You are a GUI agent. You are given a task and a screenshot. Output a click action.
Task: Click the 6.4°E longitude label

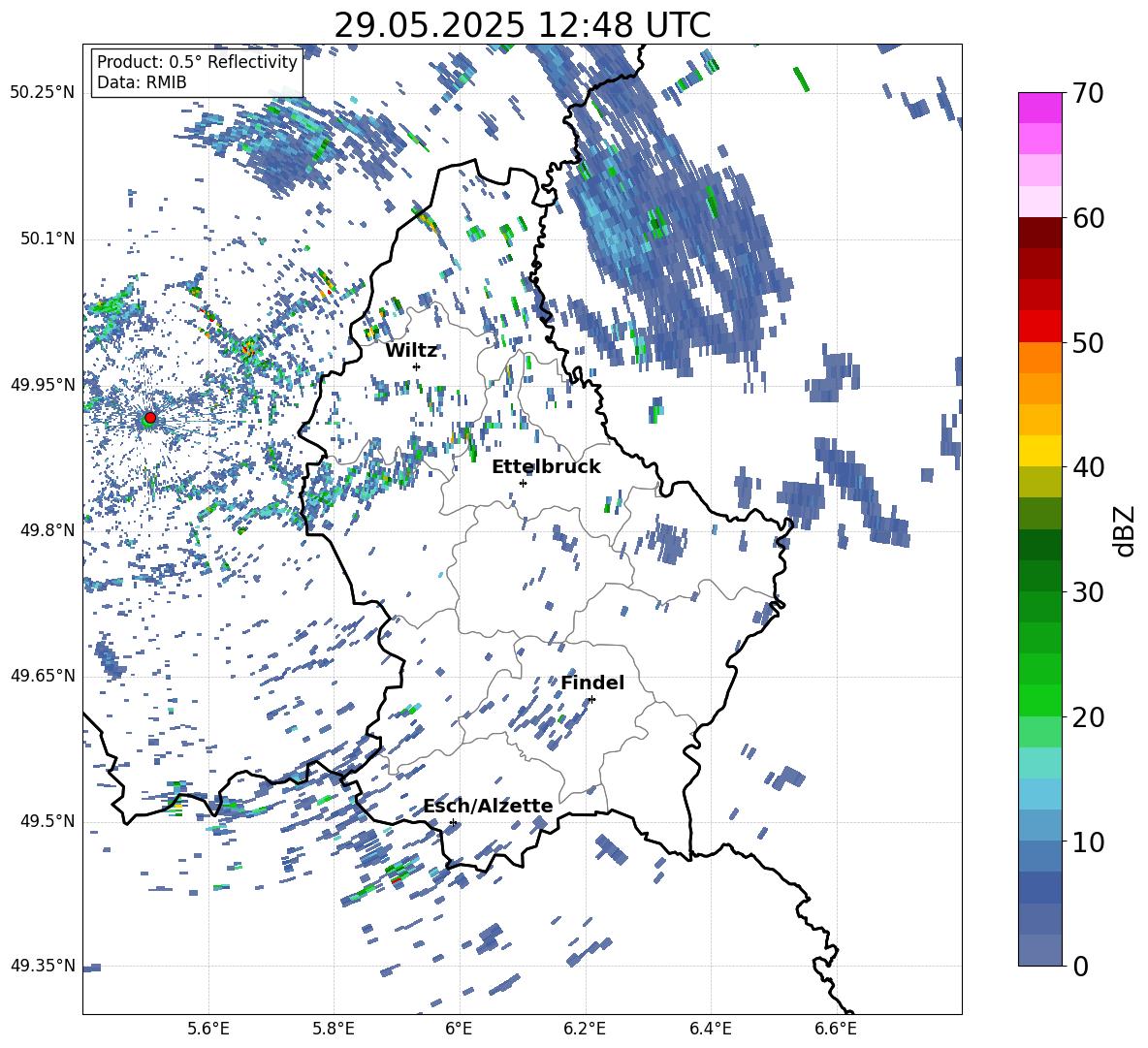710,1029
